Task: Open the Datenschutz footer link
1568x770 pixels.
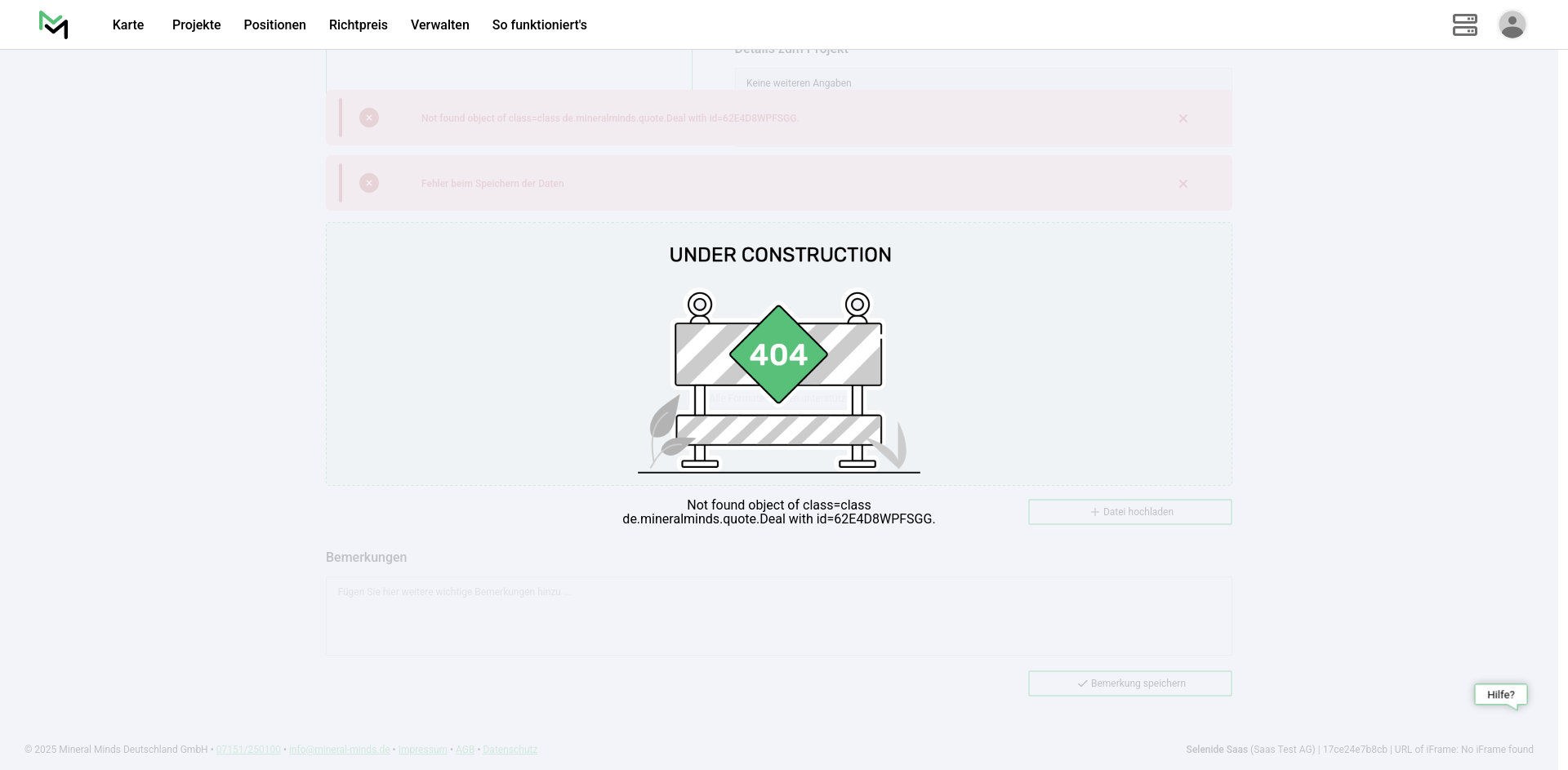Action: tap(510, 750)
